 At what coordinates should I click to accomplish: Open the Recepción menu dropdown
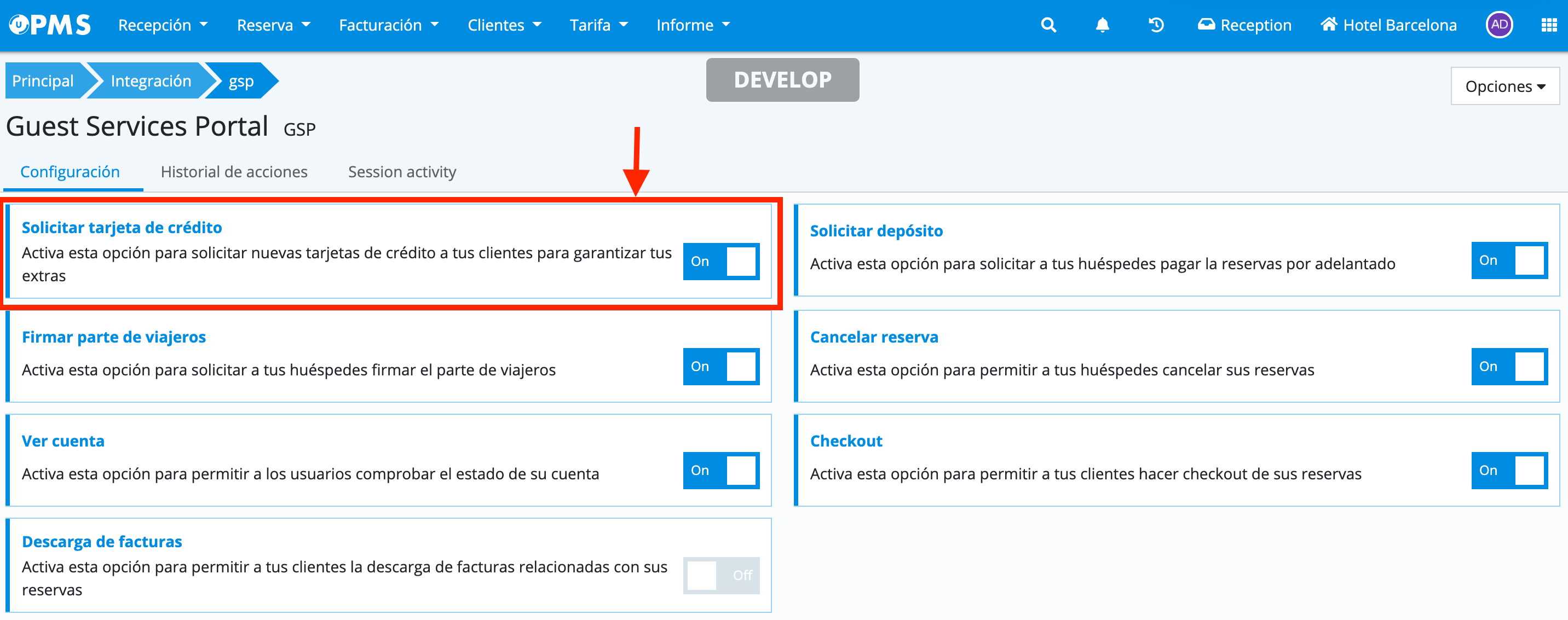tap(163, 25)
